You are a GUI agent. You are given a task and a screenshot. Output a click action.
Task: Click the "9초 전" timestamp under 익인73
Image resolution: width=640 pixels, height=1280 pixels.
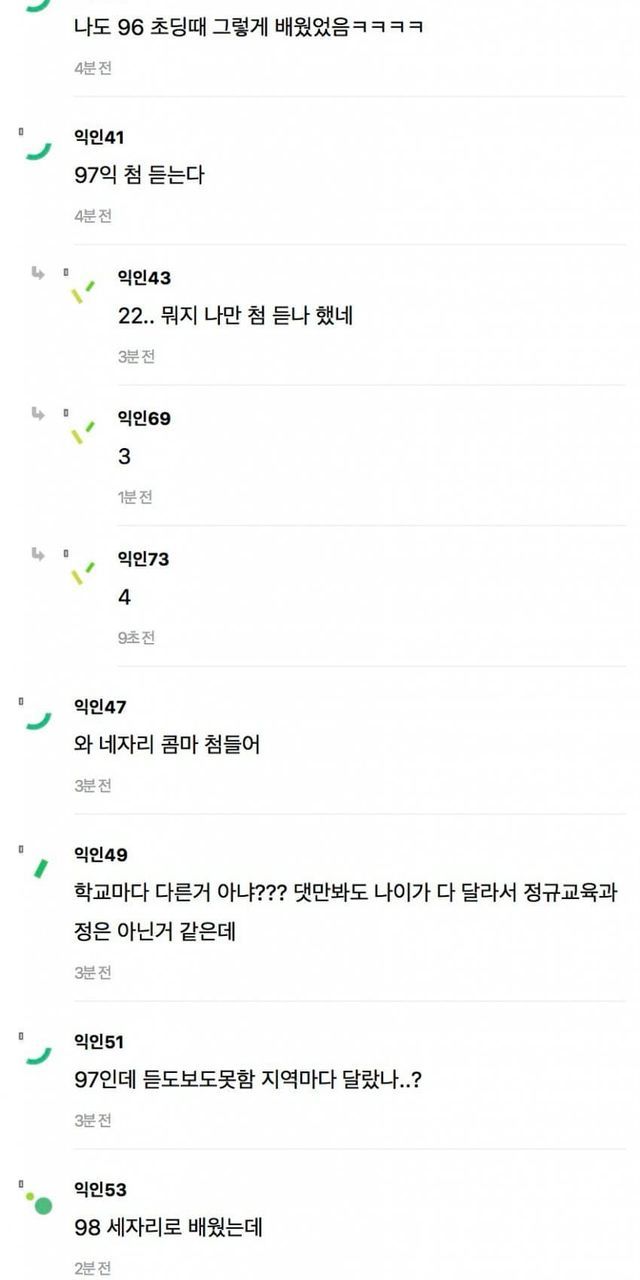click(x=136, y=637)
